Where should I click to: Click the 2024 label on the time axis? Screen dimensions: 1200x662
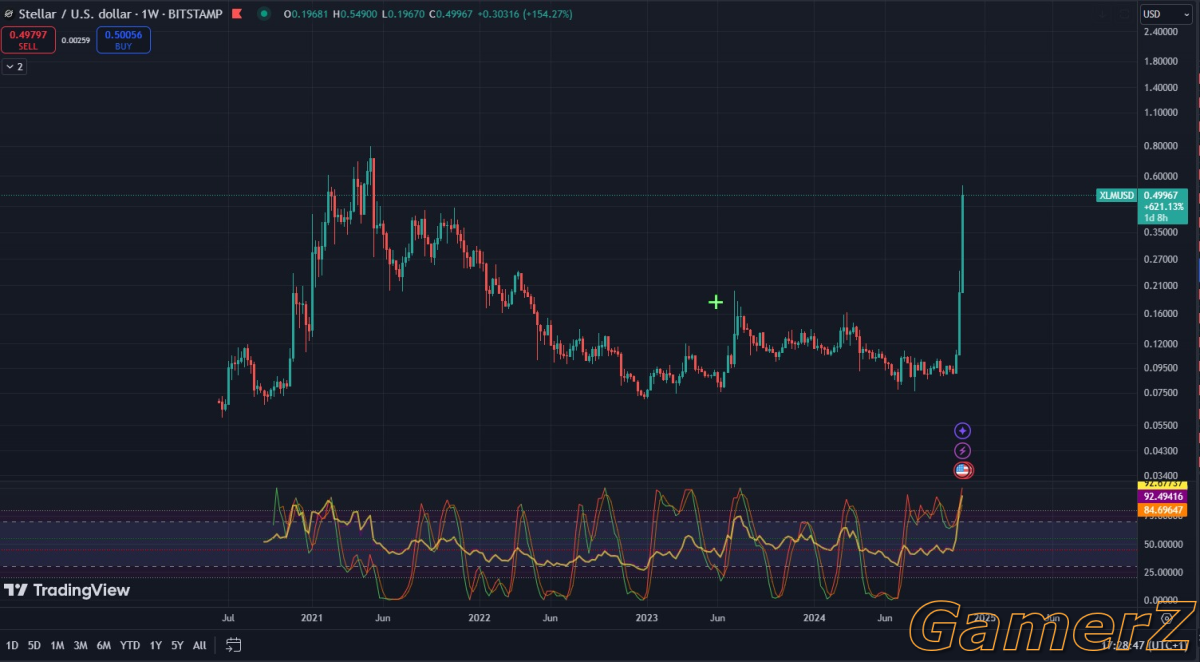[x=815, y=619]
